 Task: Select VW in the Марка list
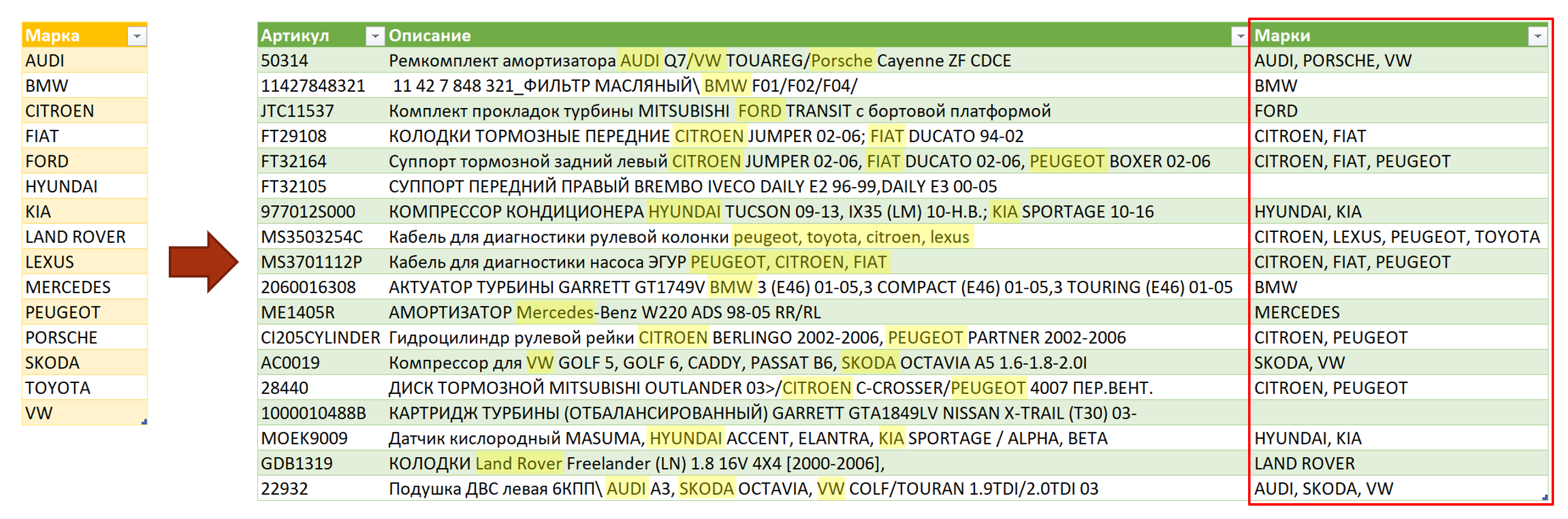[84, 413]
